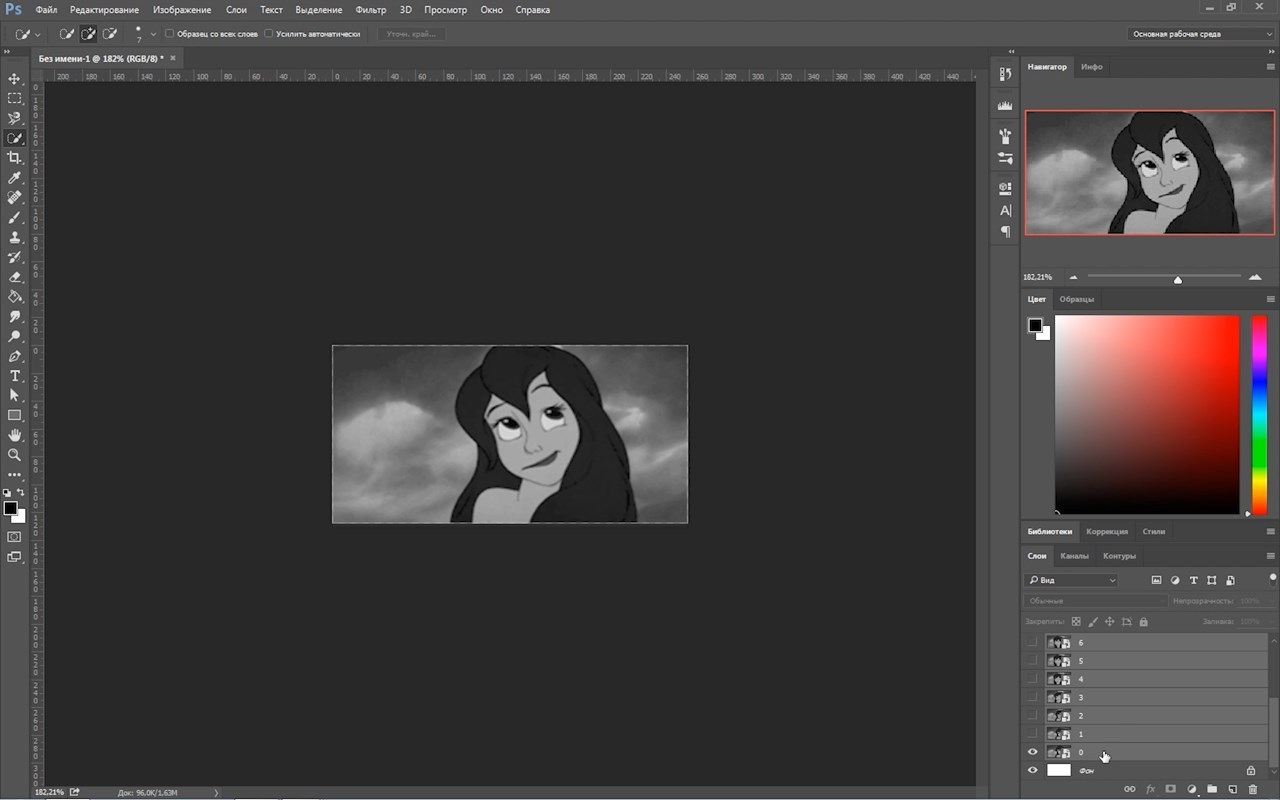The width and height of the screenshot is (1280, 800).
Task: Select the Hand tool
Action: 14,435
